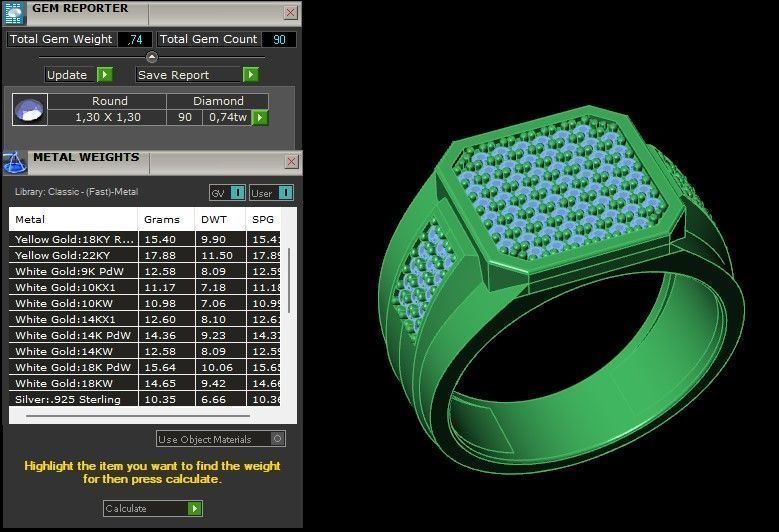The image size is (779, 532).
Task: Select the round gem thumbnail
Action: pyautogui.click(x=30, y=109)
